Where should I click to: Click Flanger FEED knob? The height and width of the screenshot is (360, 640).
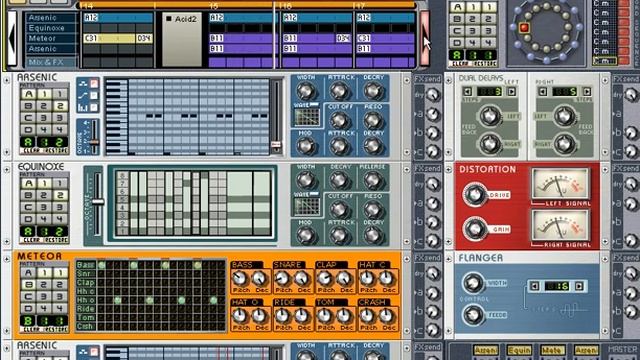tap(473, 314)
